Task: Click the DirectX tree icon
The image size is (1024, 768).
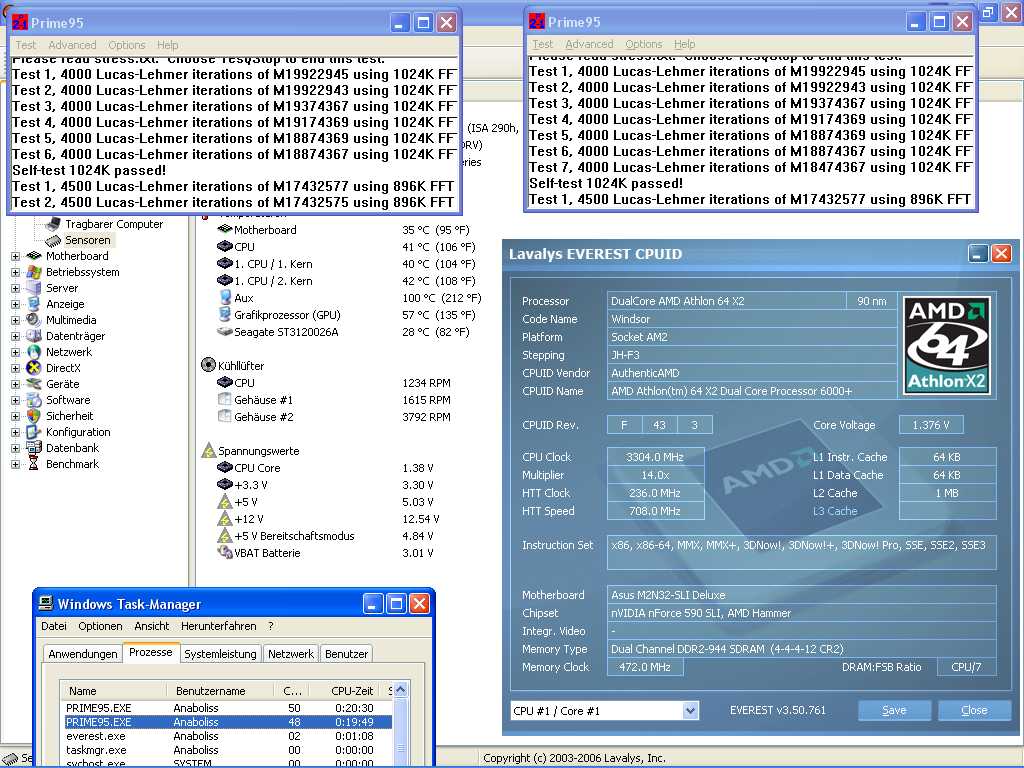Action: pos(34,368)
